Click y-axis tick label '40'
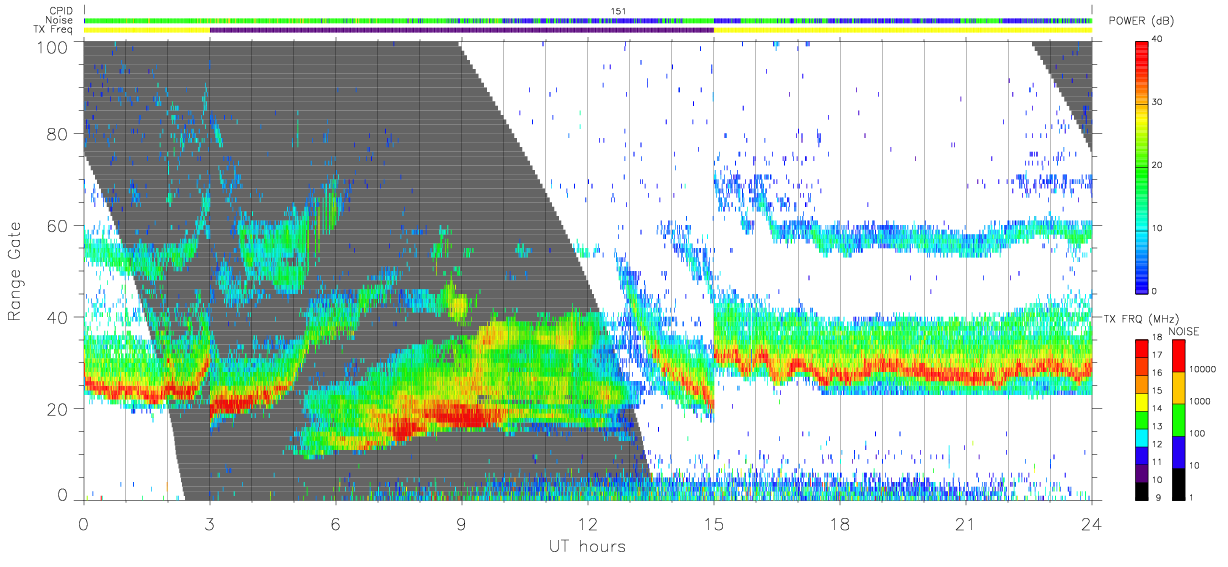The image size is (1228, 567). [59, 317]
